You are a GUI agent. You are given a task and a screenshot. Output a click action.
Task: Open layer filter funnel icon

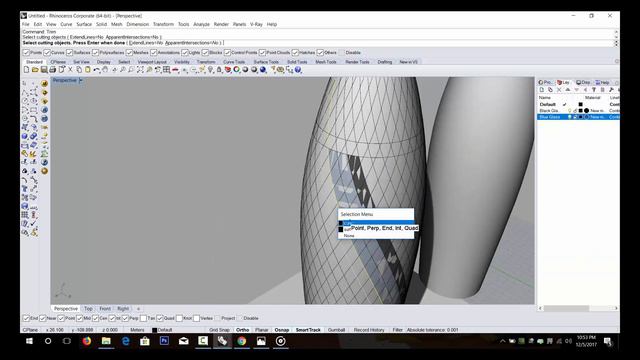click(x=594, y=90)
